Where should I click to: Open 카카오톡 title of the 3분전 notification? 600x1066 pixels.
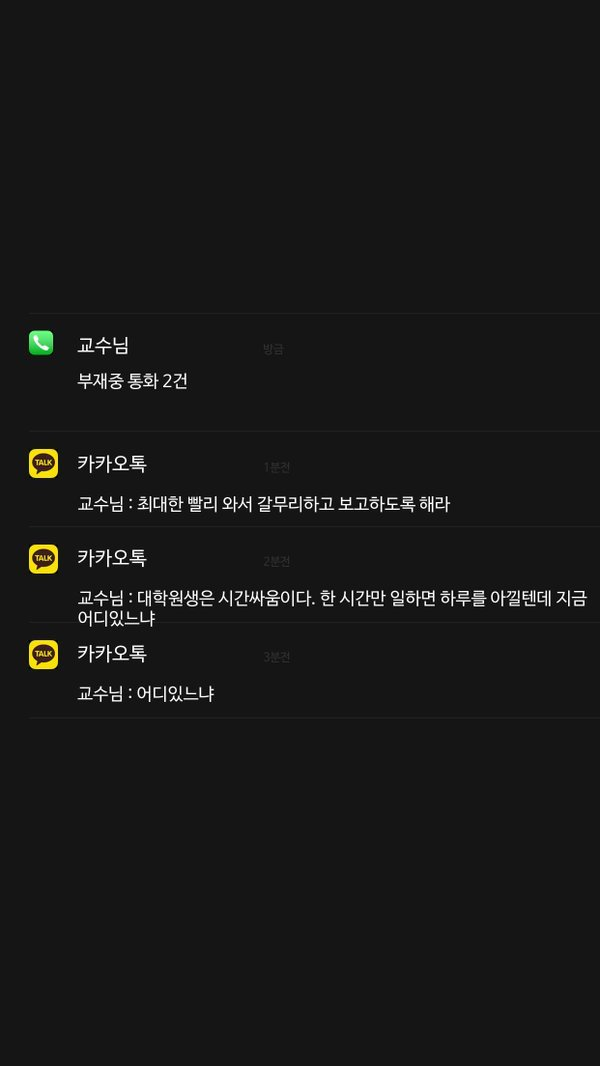(111, 654)
